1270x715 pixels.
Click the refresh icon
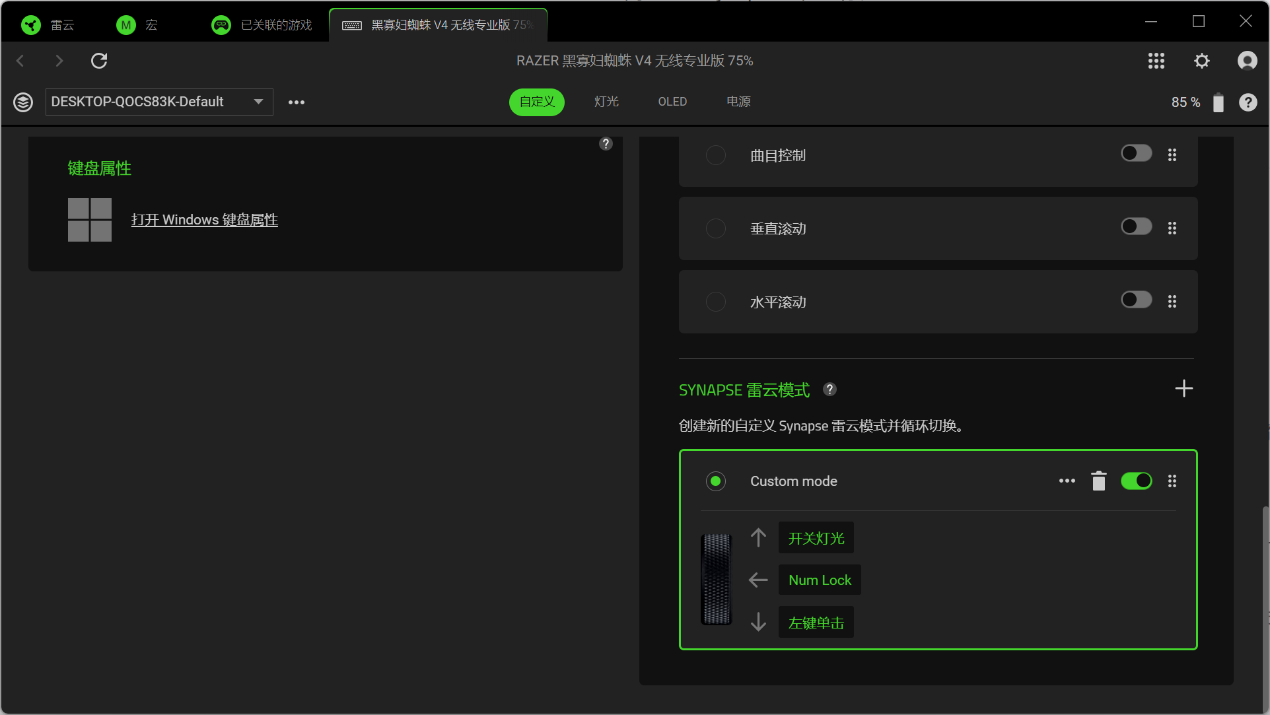pyautogui.click(x=99, y=61)
